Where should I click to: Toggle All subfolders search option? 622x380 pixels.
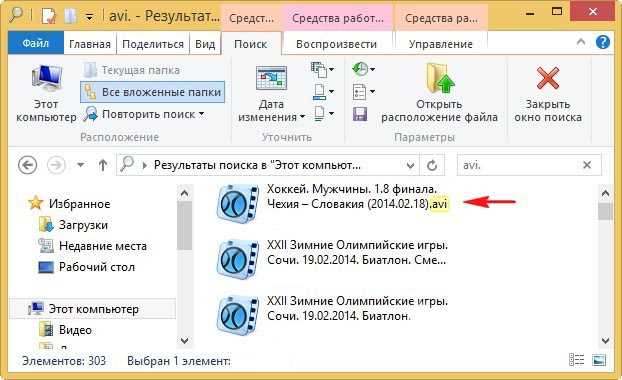click(152, 92)
